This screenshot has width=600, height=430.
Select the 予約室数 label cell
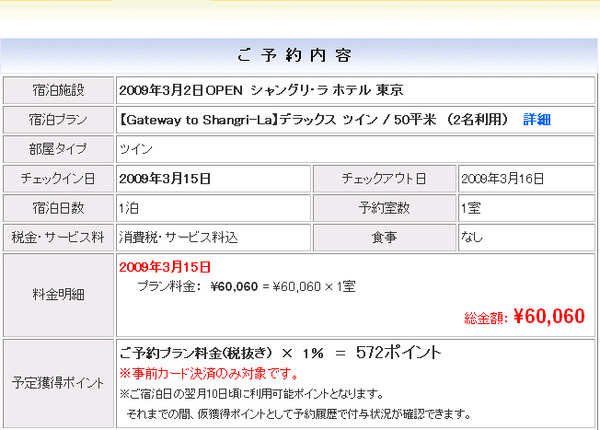(x=384, y=208)
